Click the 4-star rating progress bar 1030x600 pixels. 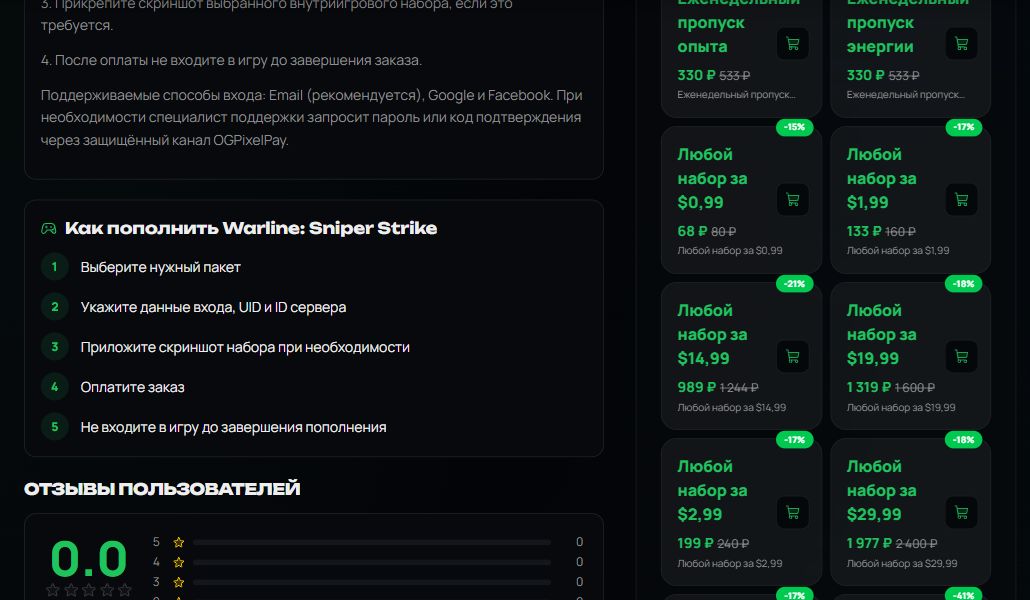[x=372, y=562]
